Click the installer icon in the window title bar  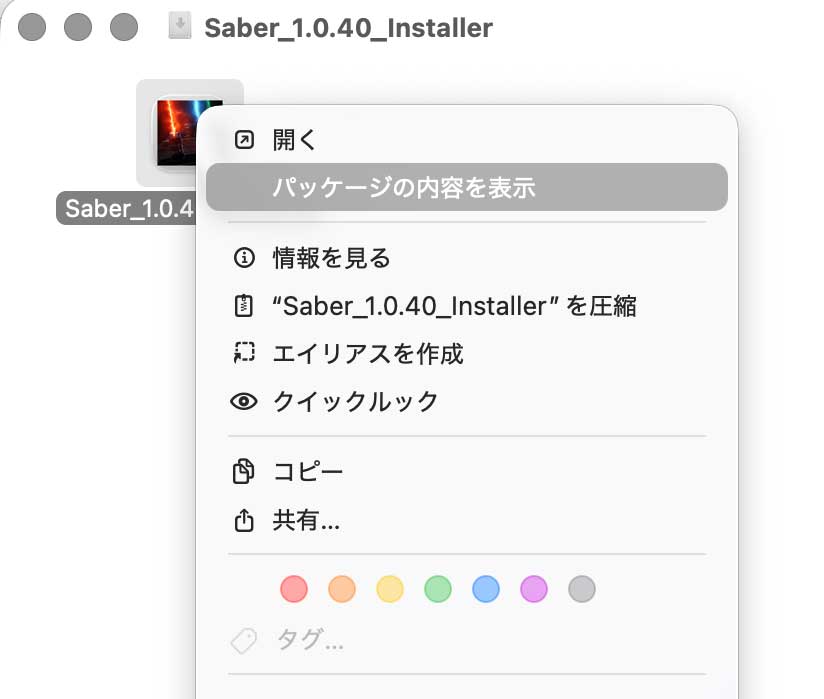(180, 26)
